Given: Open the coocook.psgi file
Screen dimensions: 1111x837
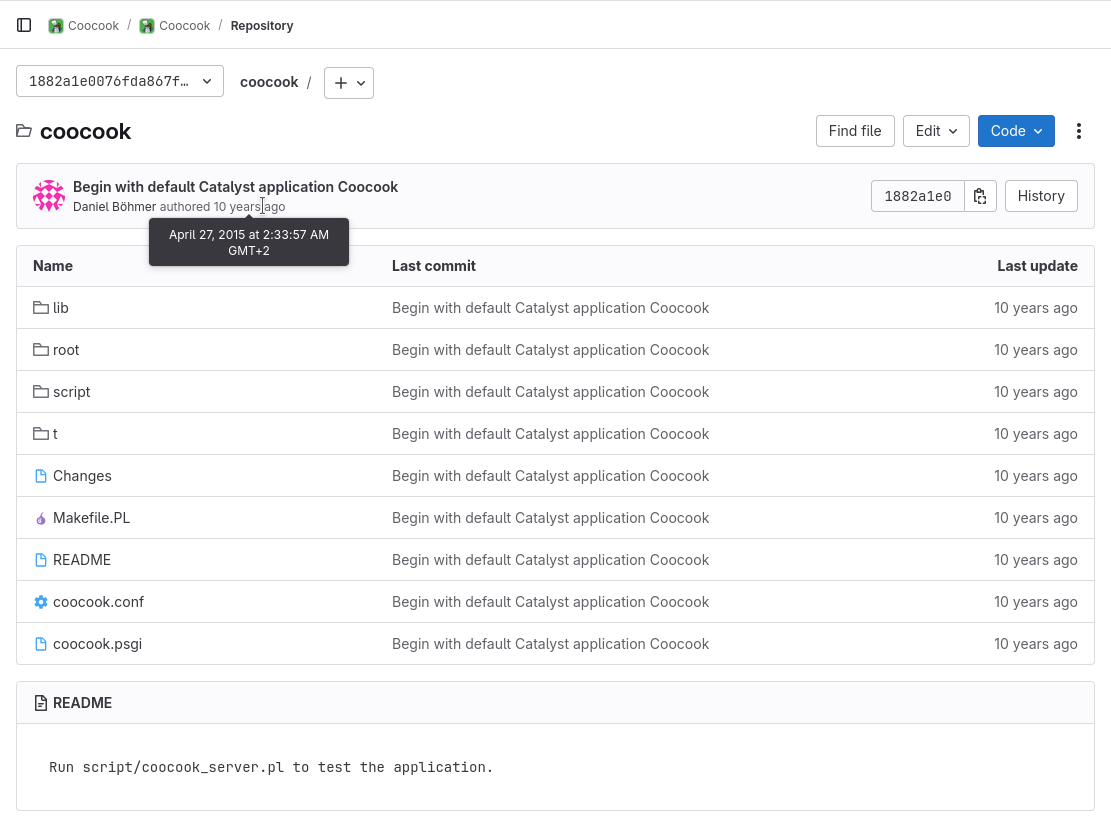Looking at the screenshot, I should point(97,644).
